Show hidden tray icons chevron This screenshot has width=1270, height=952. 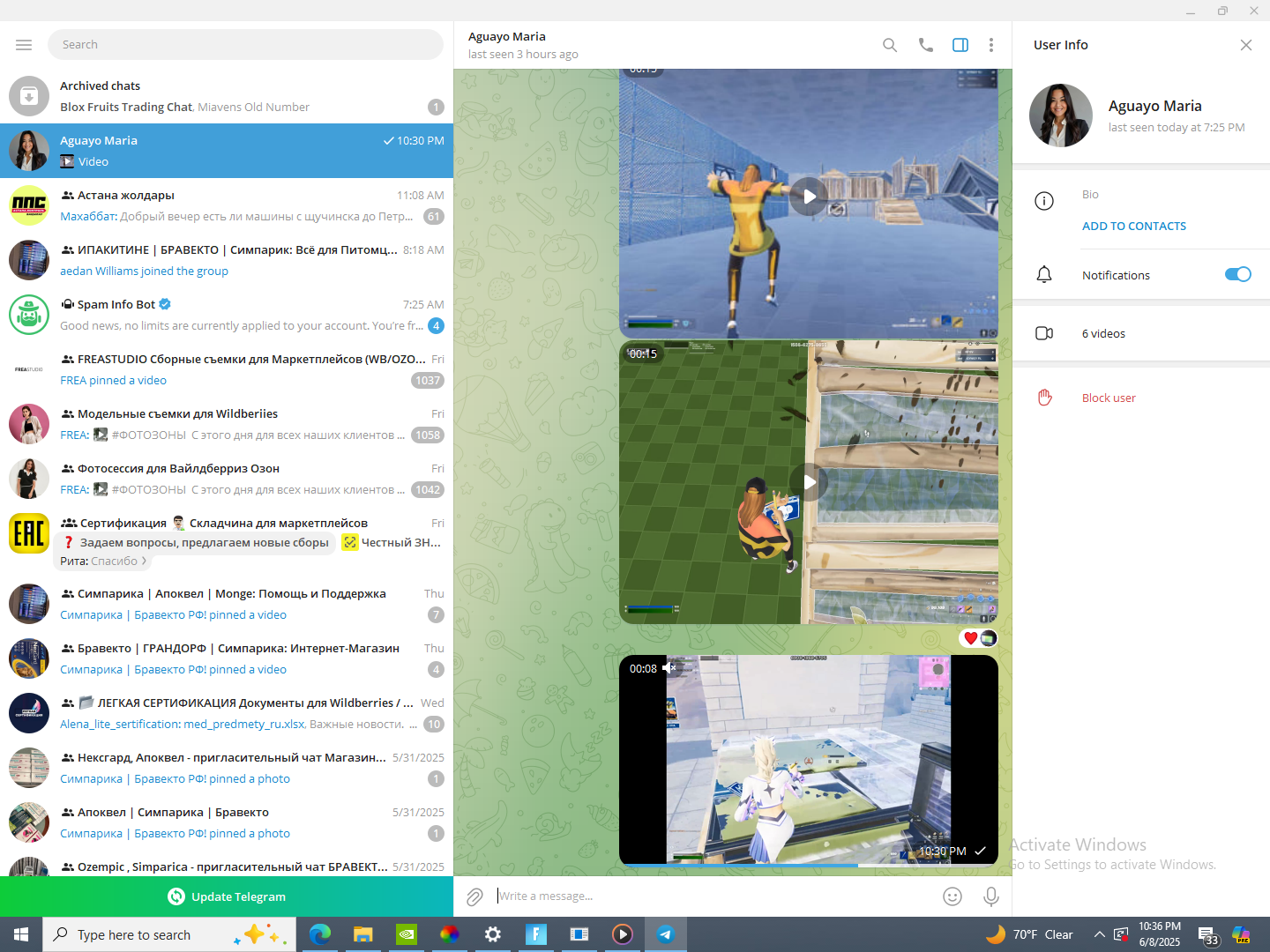click(1099, 934)
